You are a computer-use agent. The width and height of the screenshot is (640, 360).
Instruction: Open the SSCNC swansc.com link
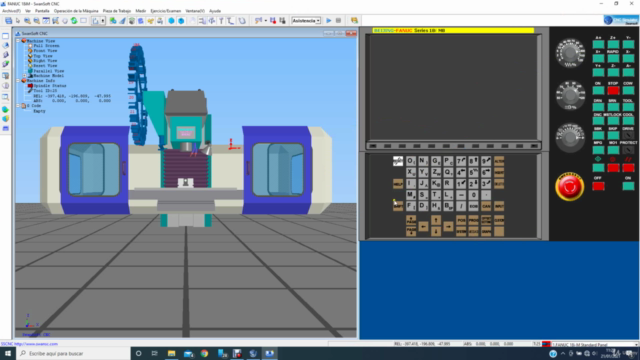point(29,344)
